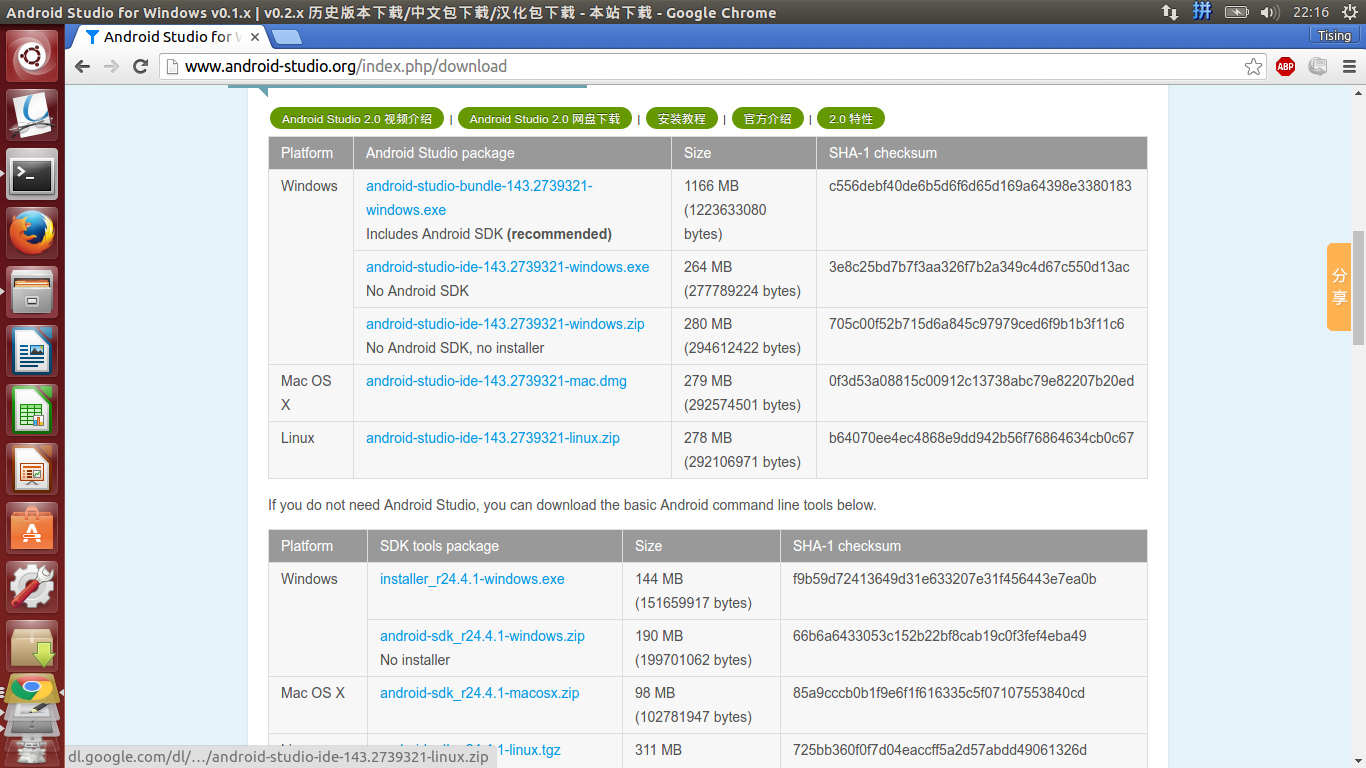Open the 官方介绍 button
Screen dimensions: 1366x768
[x=768, y=118]
